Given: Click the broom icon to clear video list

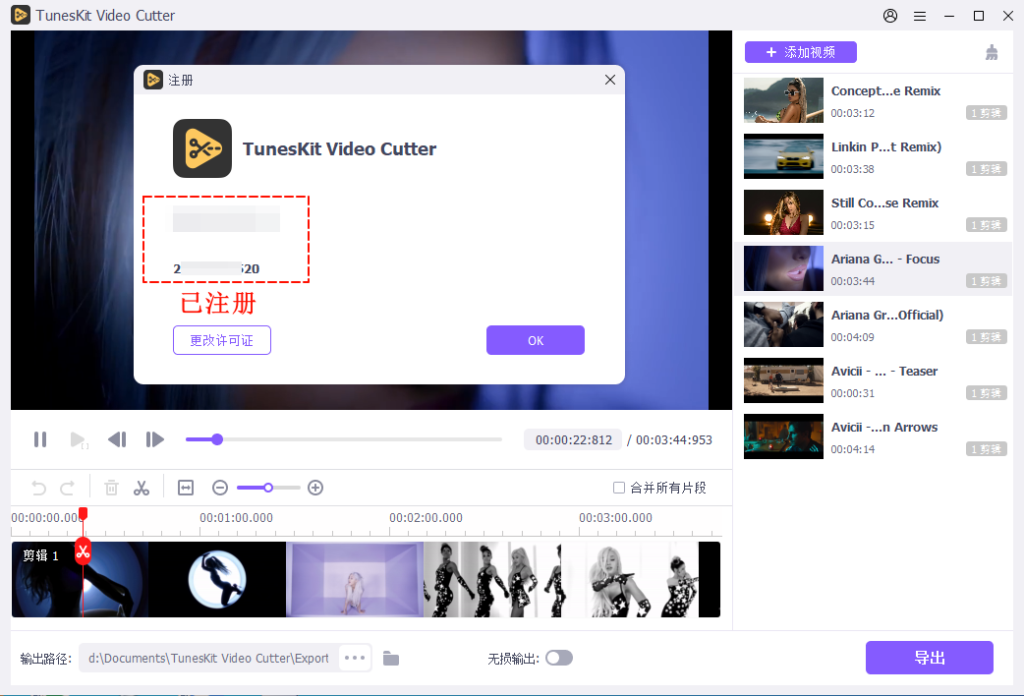Looking at the screenshot, I should tap(991, 52).
